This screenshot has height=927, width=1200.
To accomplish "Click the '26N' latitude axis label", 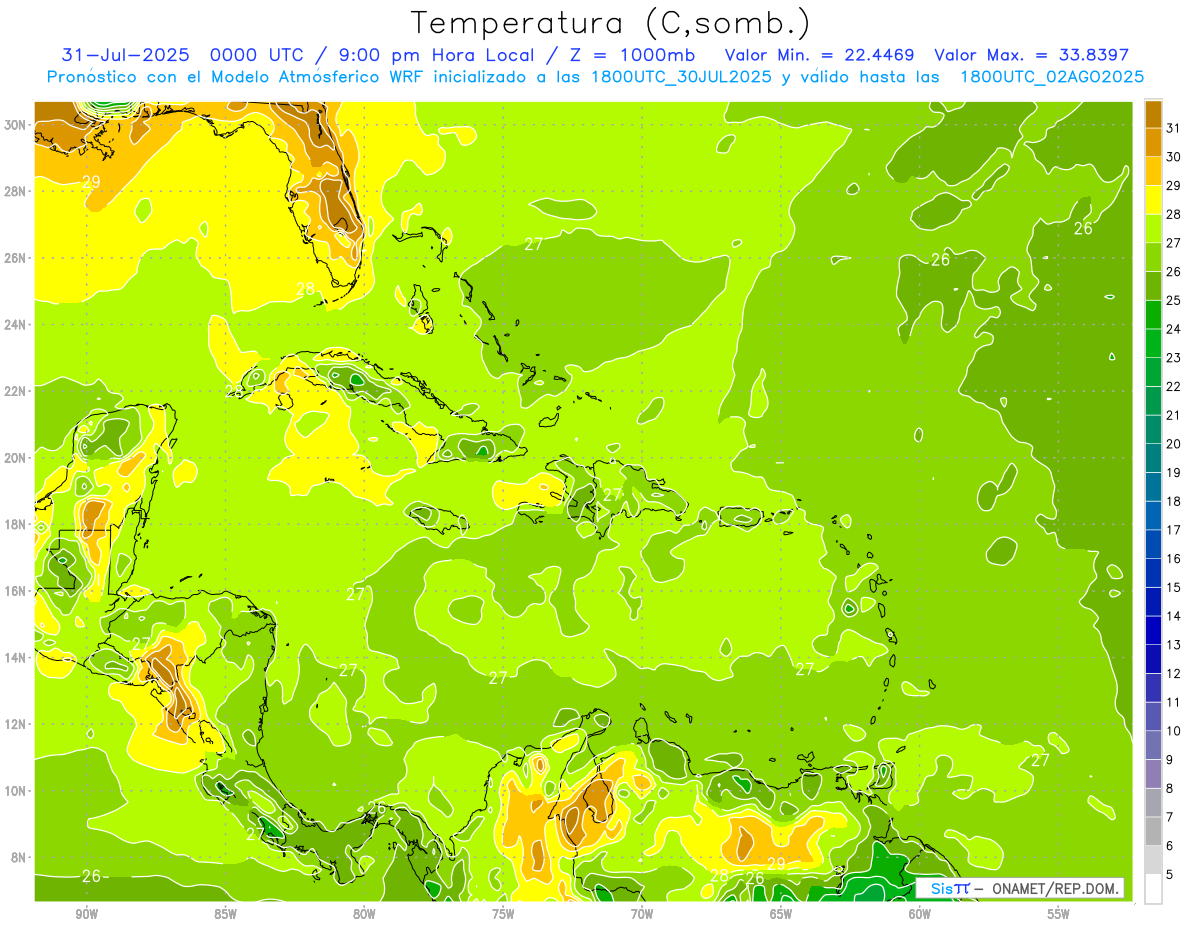I will 17,257.
